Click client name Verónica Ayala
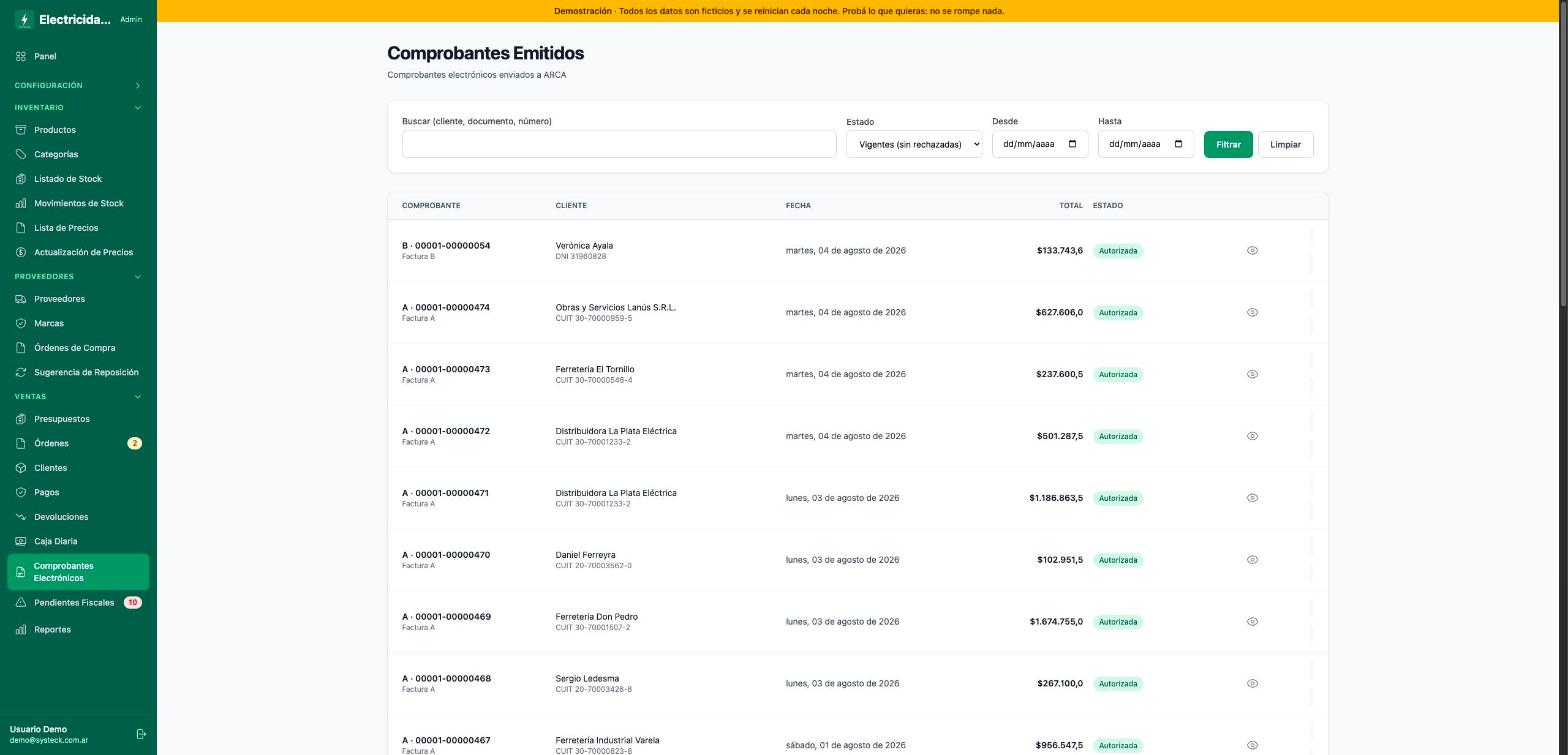1568x755 pixels. 584,246
